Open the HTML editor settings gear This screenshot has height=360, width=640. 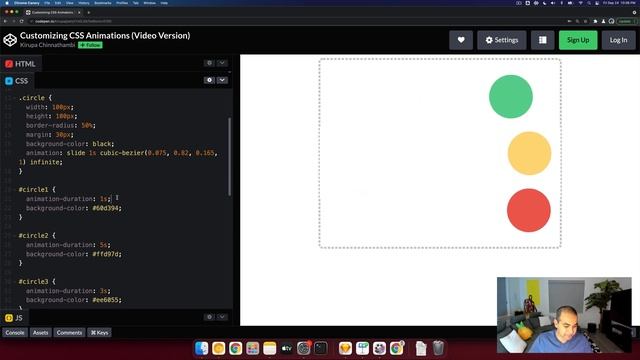[x=209, y=63]
